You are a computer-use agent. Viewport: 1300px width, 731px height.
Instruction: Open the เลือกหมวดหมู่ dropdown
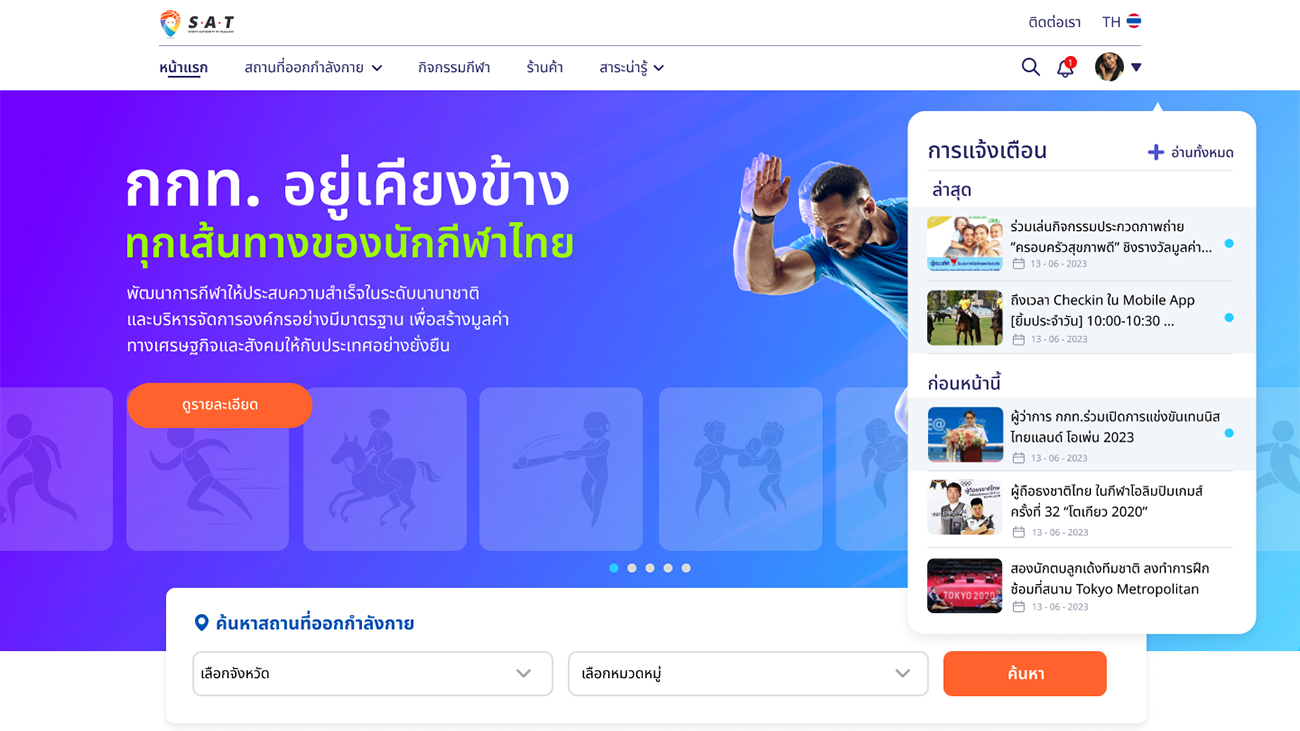pos(749,674)
